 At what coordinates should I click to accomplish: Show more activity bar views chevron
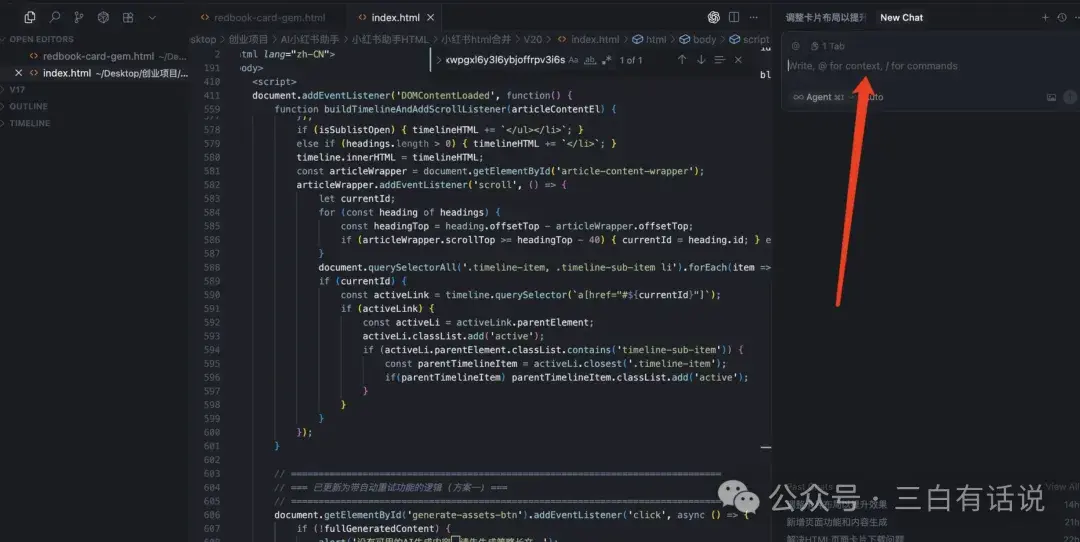[x=152, y=17]
